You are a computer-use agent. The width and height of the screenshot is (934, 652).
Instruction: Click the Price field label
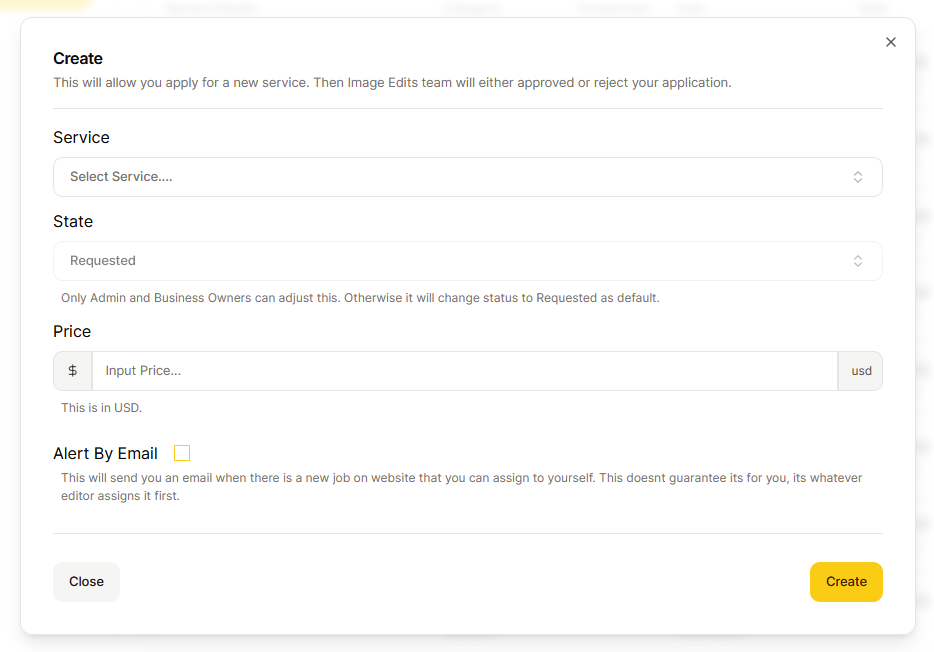(72, 332)
